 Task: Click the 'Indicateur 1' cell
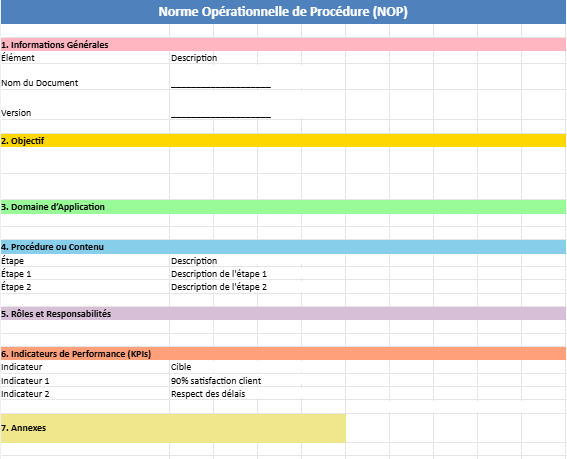tap(85, 381)
